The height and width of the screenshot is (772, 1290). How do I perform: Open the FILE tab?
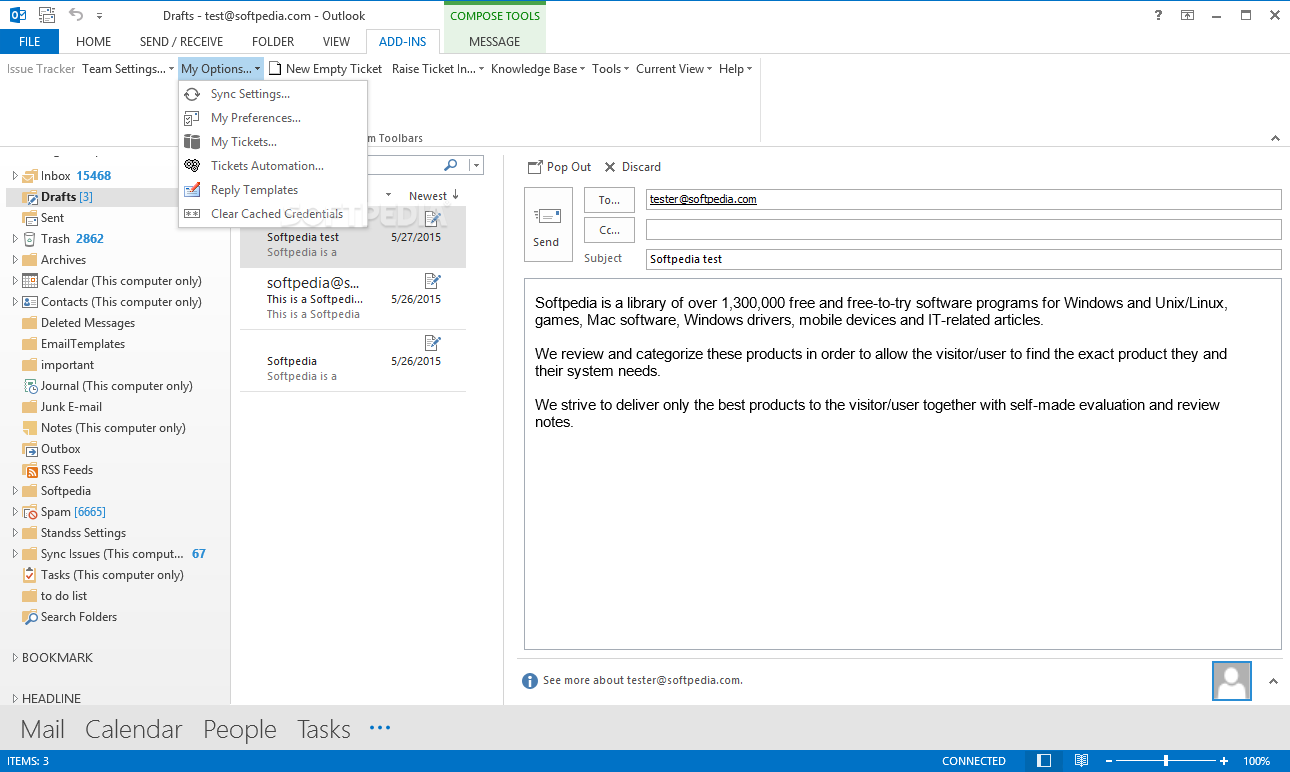click(x=29, y=42)
